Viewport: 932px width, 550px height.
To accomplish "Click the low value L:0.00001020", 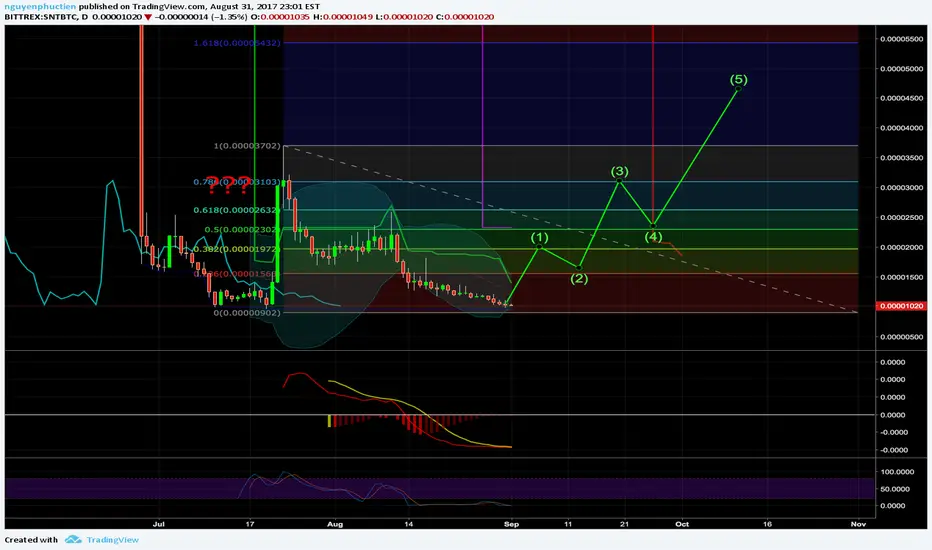I will tap(404, 17).
